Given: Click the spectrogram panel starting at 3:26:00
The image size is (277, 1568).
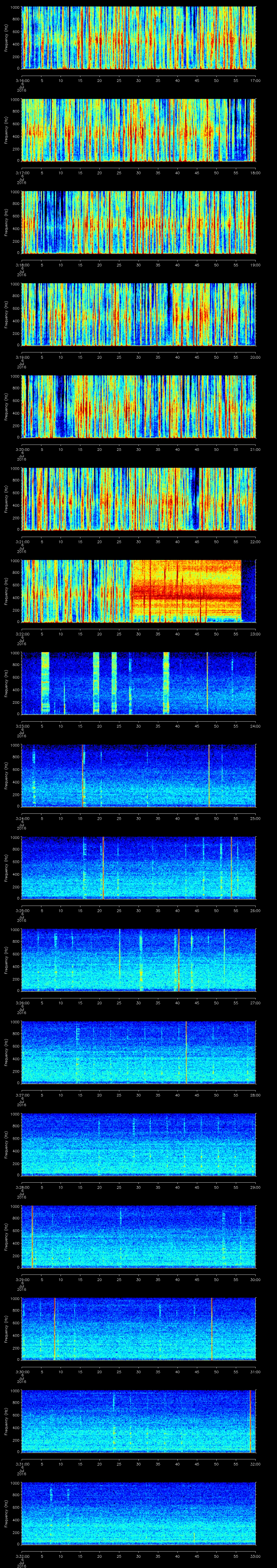Looking at the screenshot, I should [x=139, y=960].
